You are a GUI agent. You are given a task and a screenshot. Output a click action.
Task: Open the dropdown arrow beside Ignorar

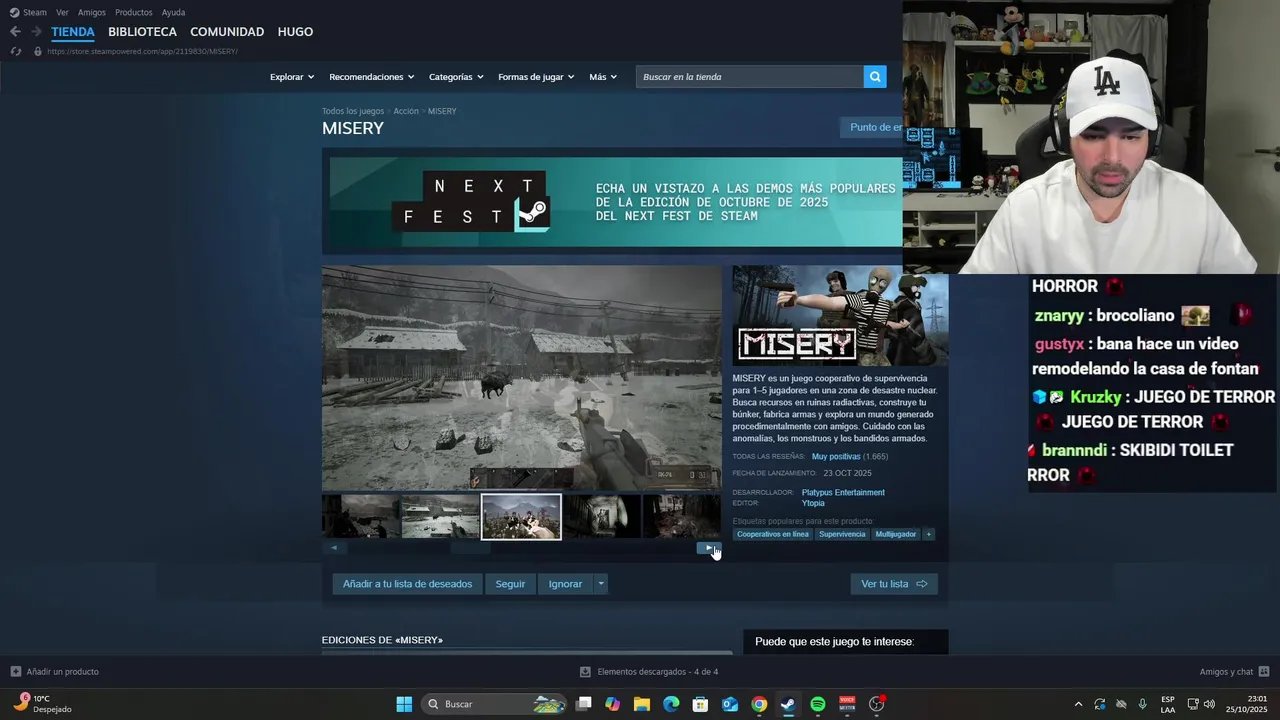click(601, 584)
